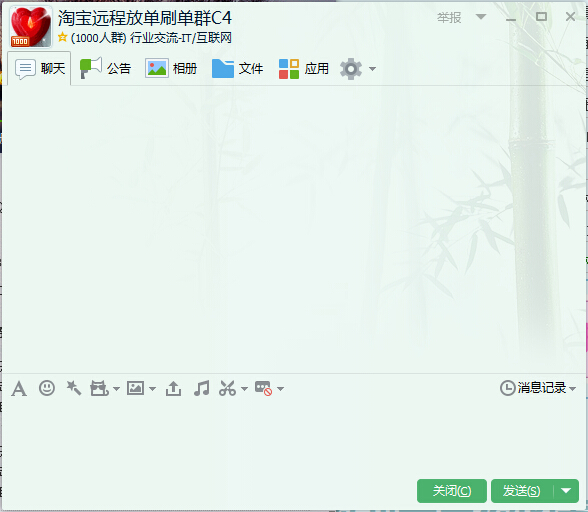Open the send options arrow beside 发送
Viewport: 588px width, 512px height.
[566, 491]
